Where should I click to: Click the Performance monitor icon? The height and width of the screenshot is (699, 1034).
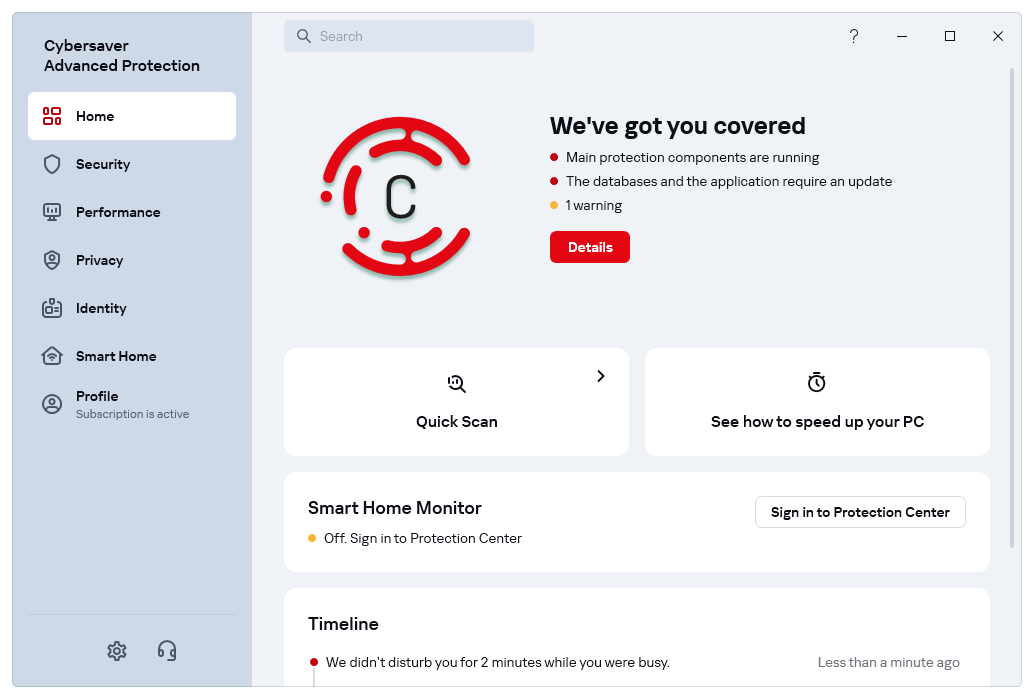click(x=52, y=212)
